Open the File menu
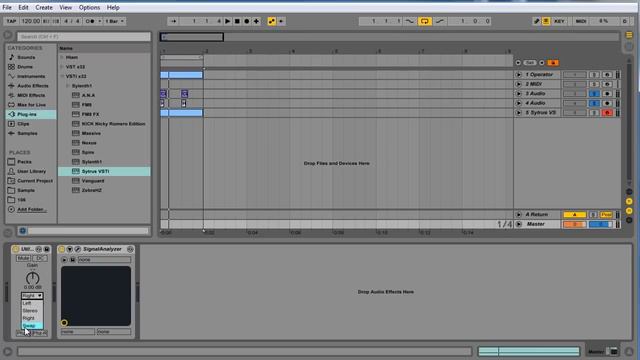The image size is (640, 360). point(7,7)
